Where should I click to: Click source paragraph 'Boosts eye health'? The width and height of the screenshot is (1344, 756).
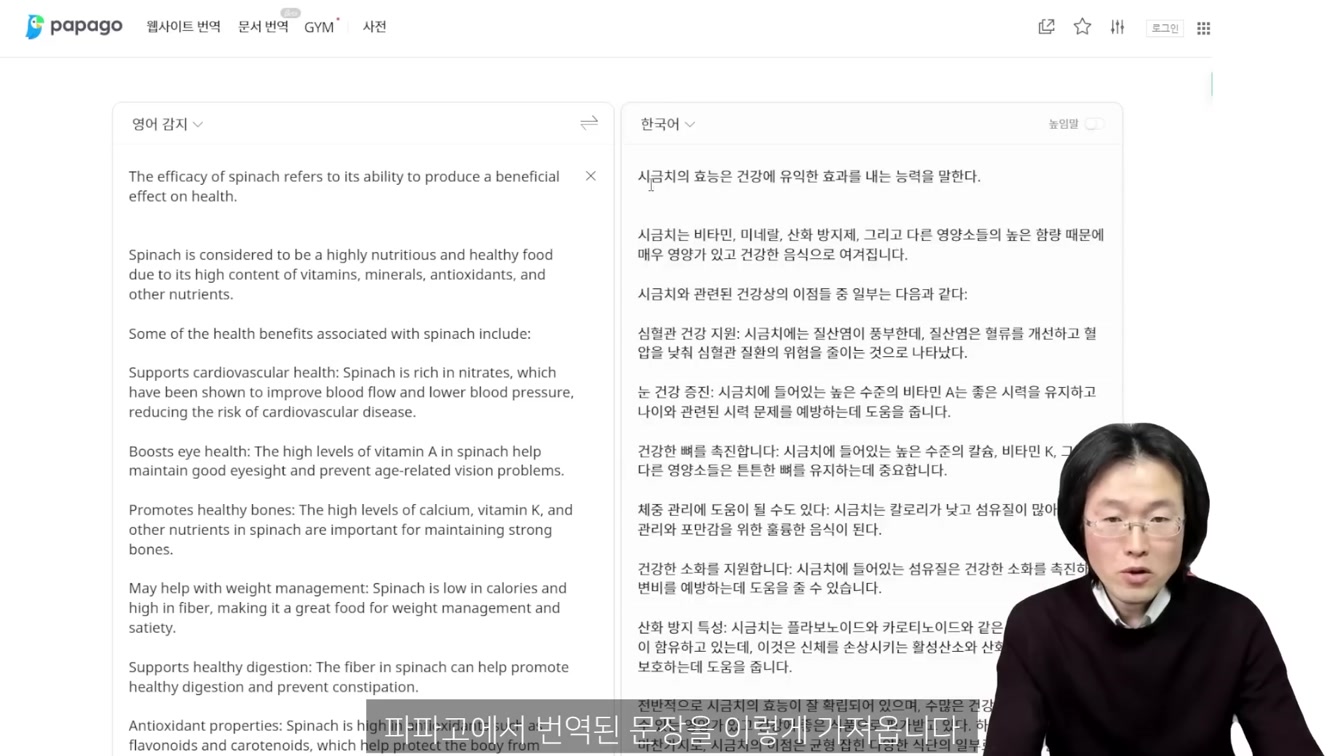346,461
